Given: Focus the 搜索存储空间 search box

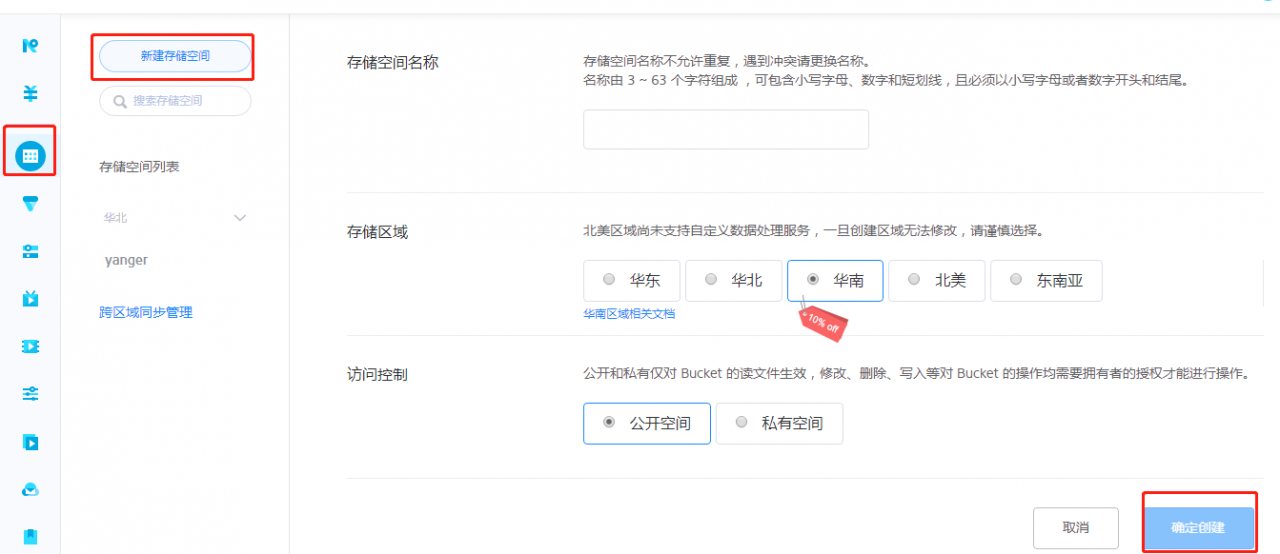Looking at the screenshot, I should [x=175, y=101].
